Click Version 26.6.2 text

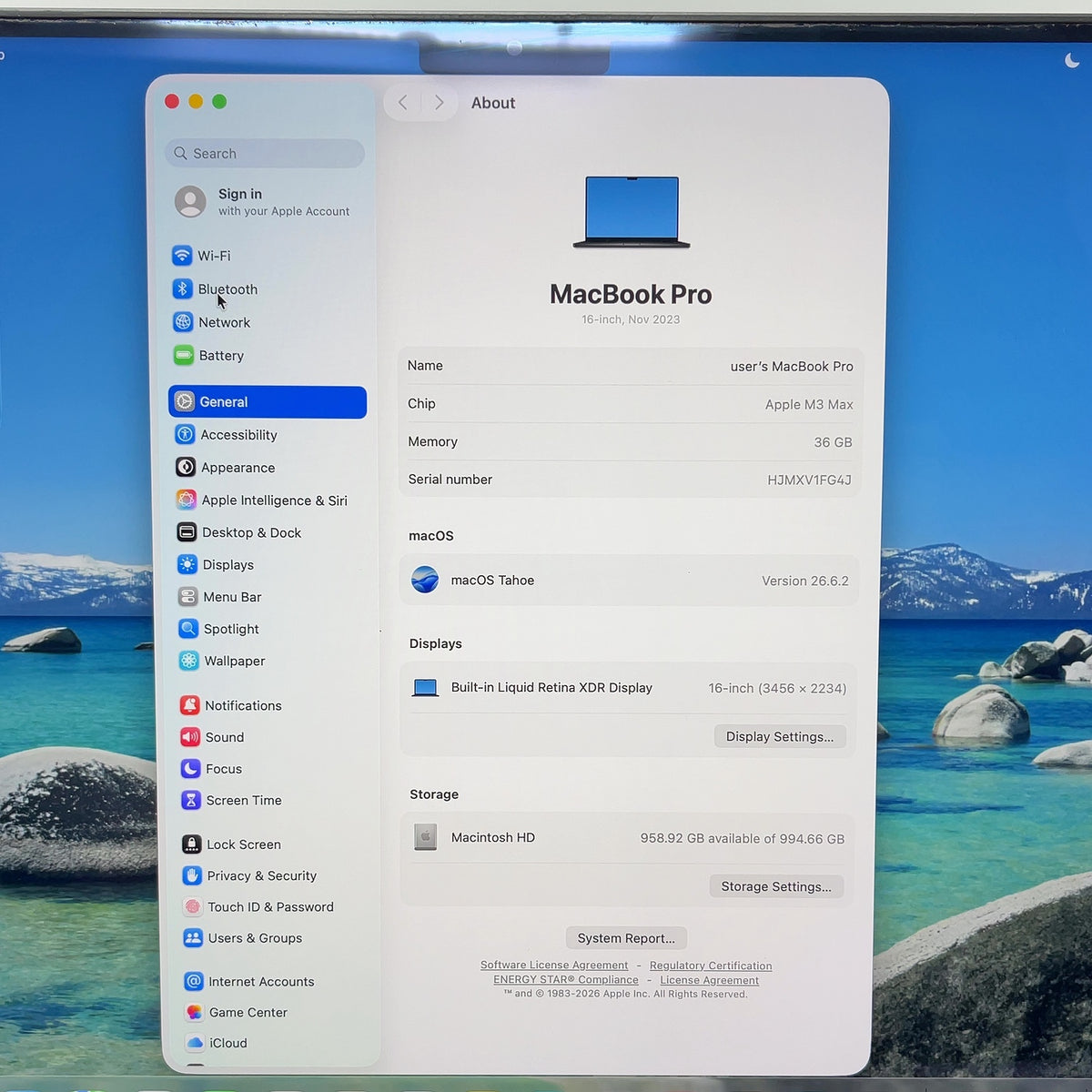coord(804,581)
